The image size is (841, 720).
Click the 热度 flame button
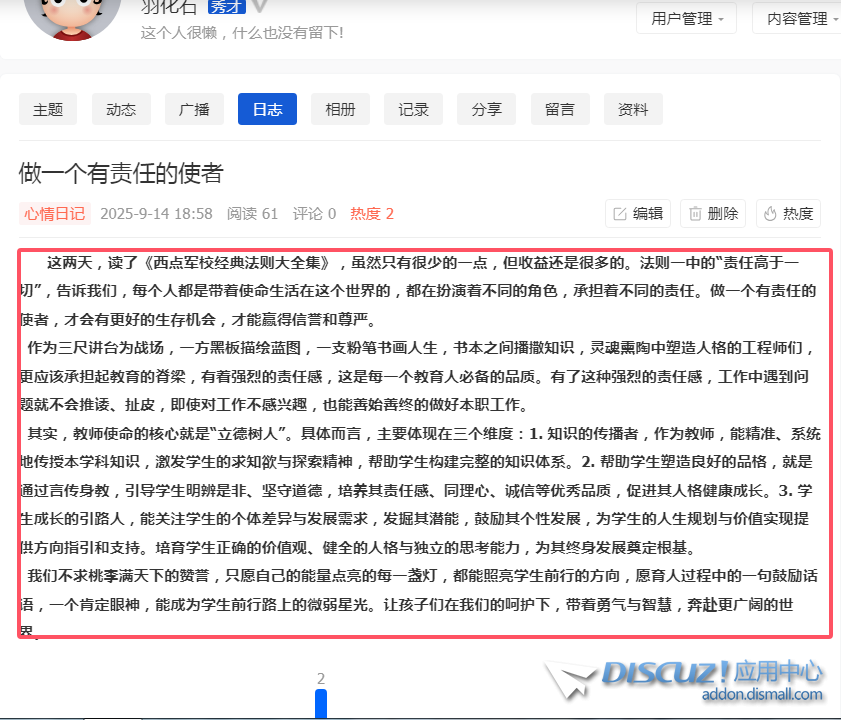pyautogui.click(x=788, y=213)
